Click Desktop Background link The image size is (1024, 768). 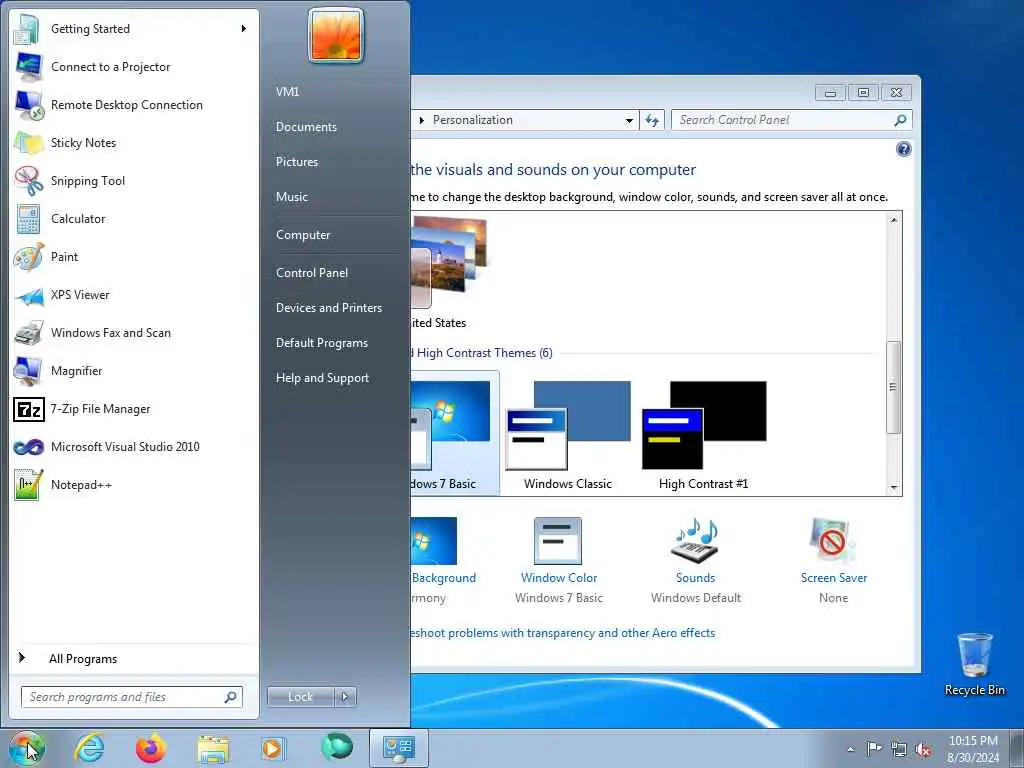[x=443, y=578]
